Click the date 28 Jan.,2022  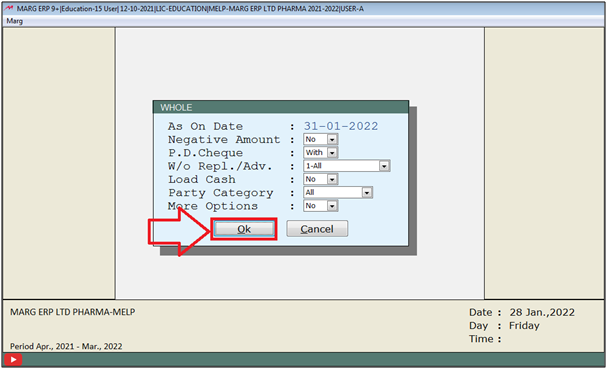542,312
